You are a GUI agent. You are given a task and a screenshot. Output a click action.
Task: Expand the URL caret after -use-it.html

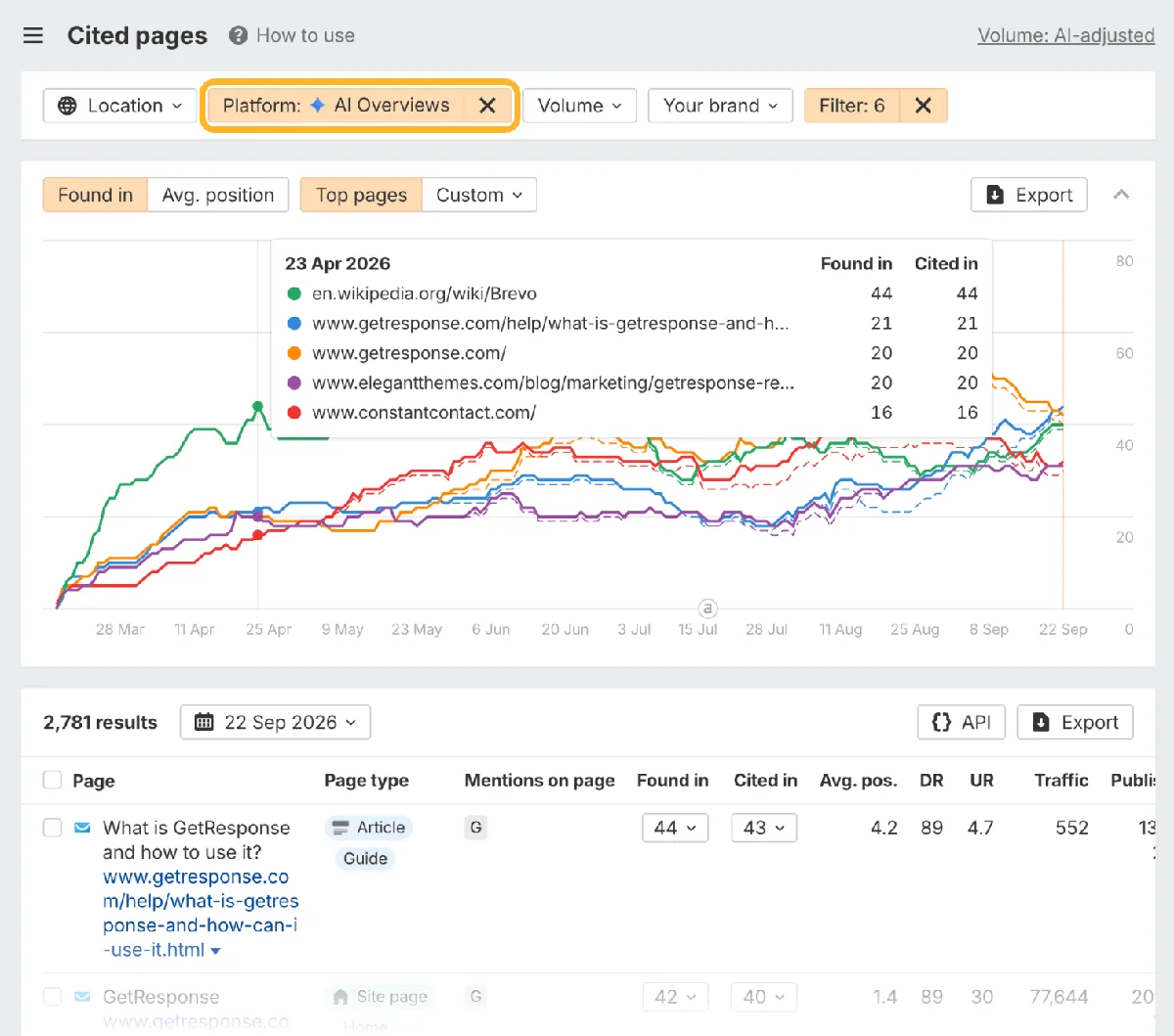(x=215, y=951)
